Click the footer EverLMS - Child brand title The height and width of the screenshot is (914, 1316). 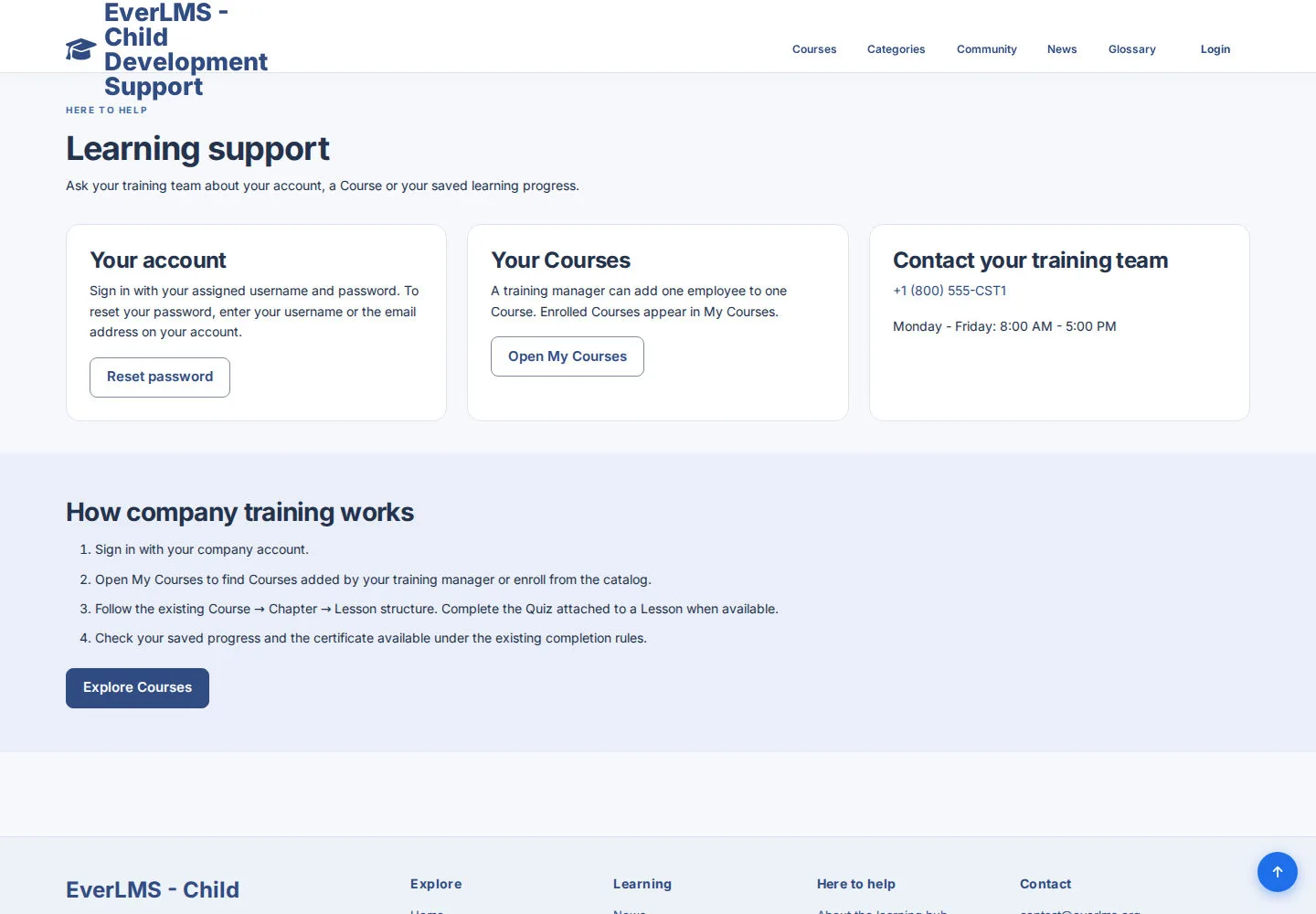(153, 890)
